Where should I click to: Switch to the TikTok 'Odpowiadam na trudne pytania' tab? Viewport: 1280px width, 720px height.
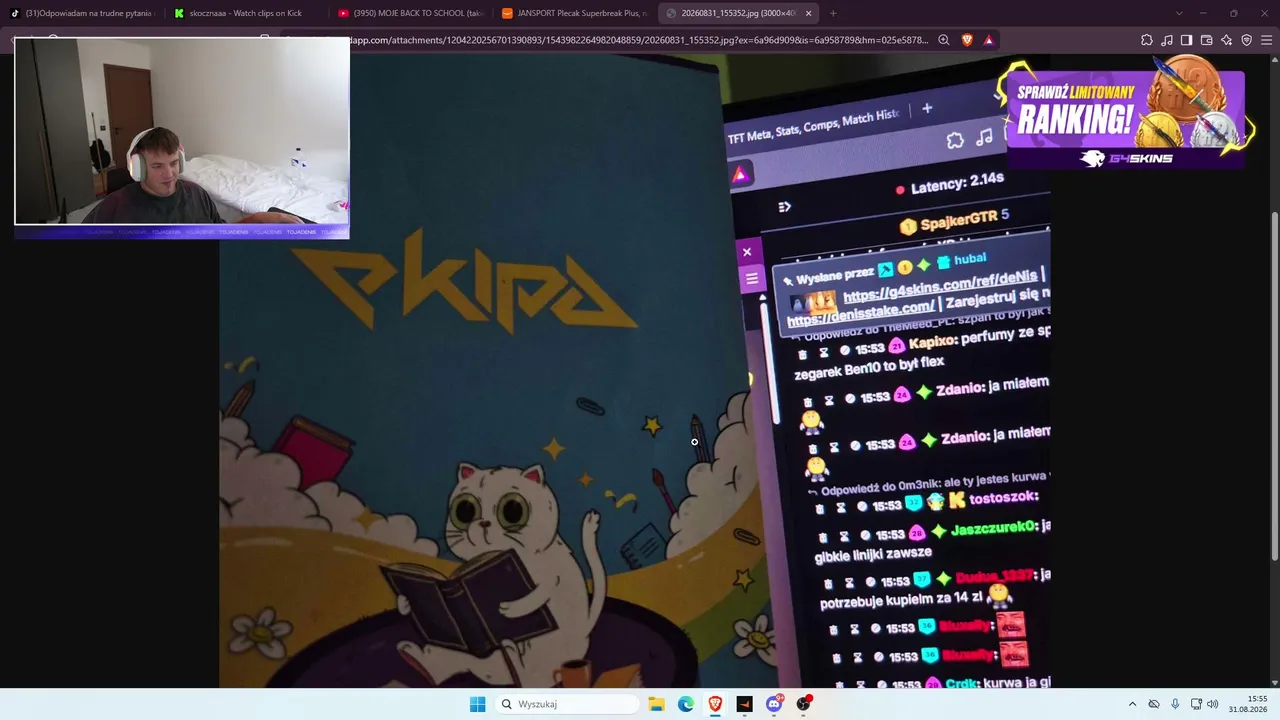[x=82, y=13]
